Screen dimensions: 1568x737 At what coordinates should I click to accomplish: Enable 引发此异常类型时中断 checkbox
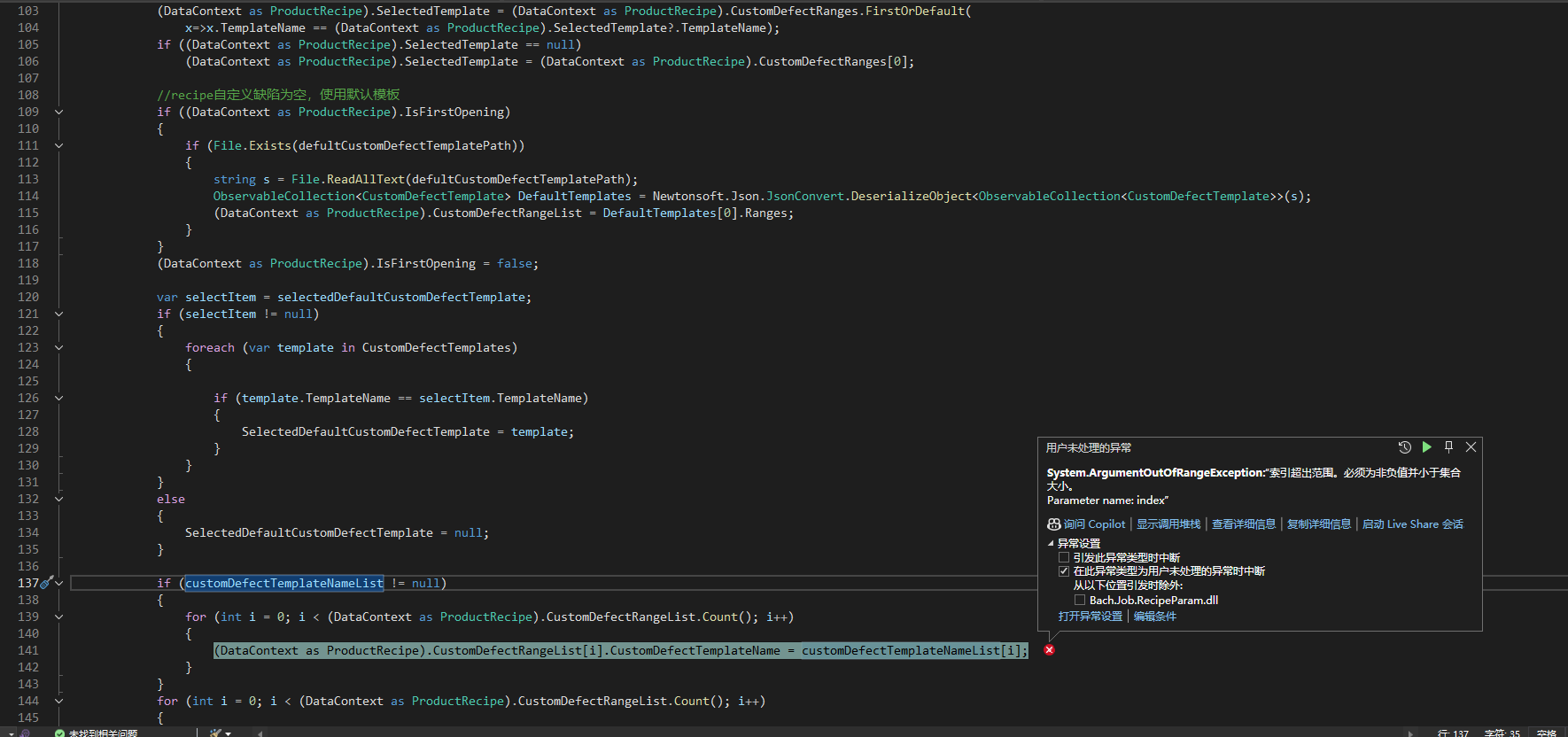(x=1064, y=557)
